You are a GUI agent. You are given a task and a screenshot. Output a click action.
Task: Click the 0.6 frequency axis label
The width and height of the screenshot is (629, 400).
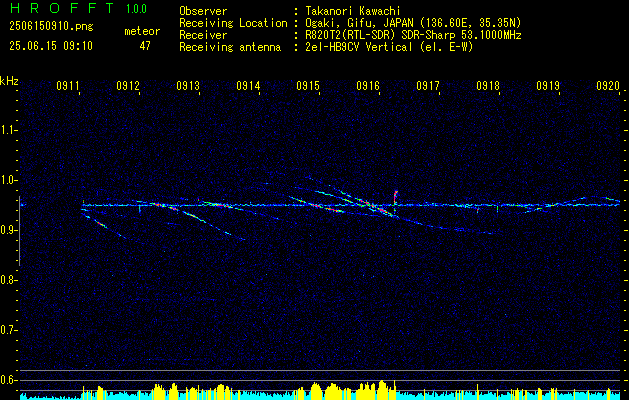8,380
